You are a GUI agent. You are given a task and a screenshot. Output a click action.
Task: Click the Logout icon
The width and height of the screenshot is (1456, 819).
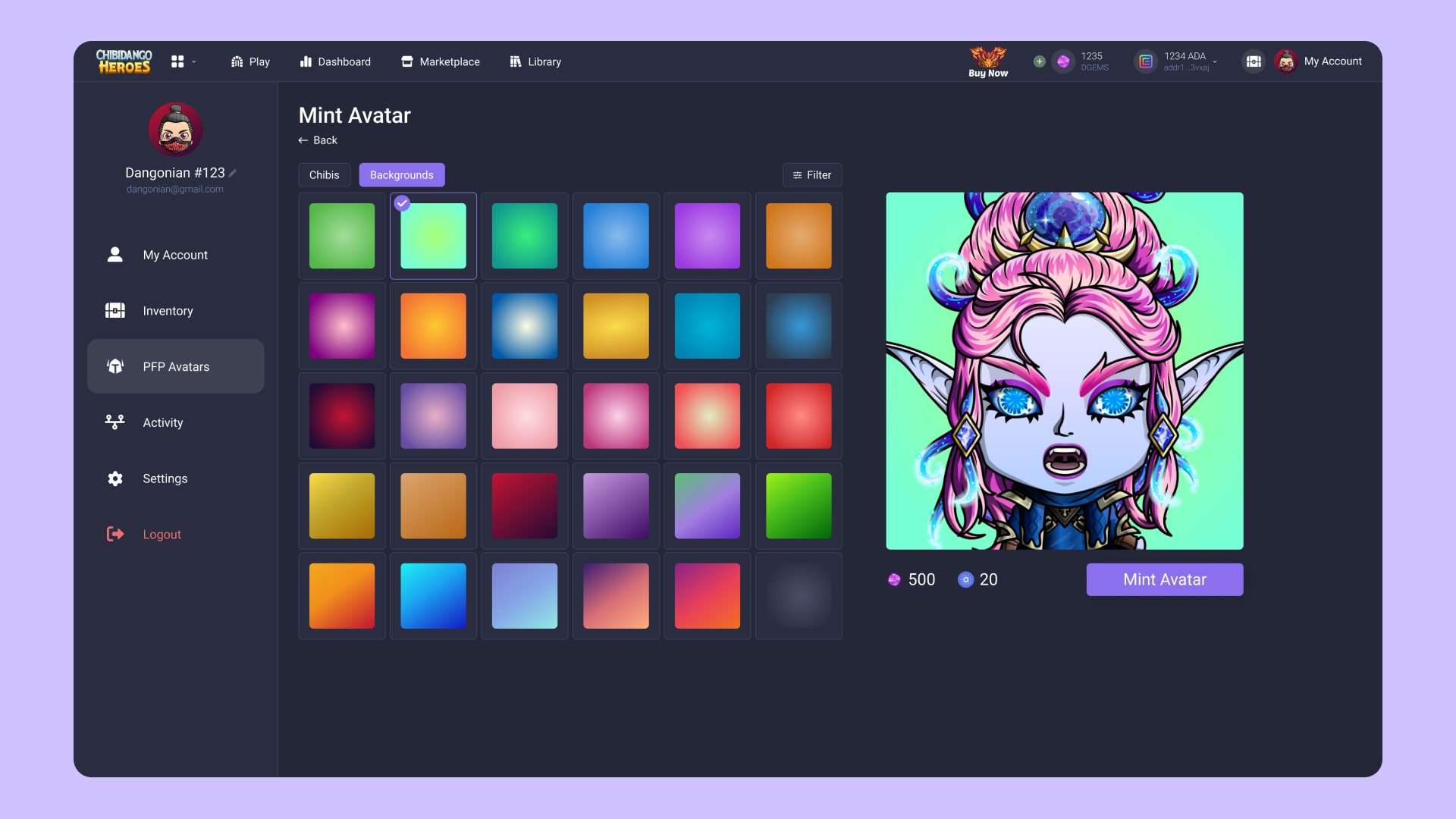coord(115,535)
